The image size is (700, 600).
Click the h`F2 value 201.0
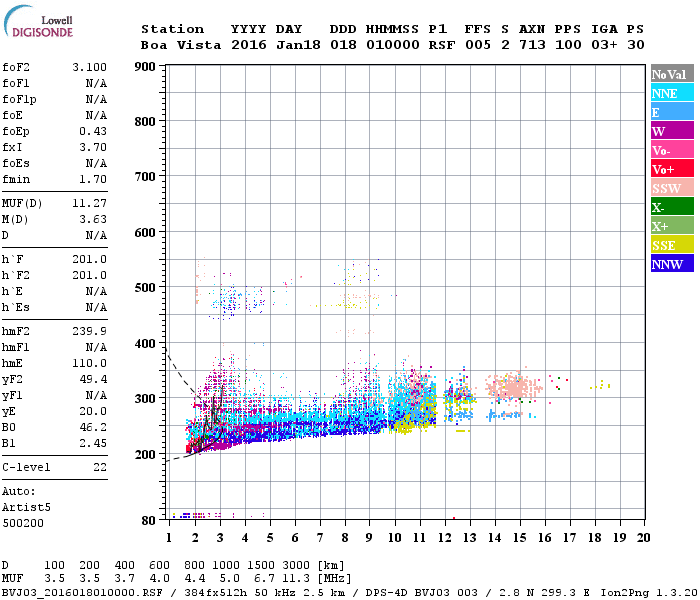coord(89,275)
